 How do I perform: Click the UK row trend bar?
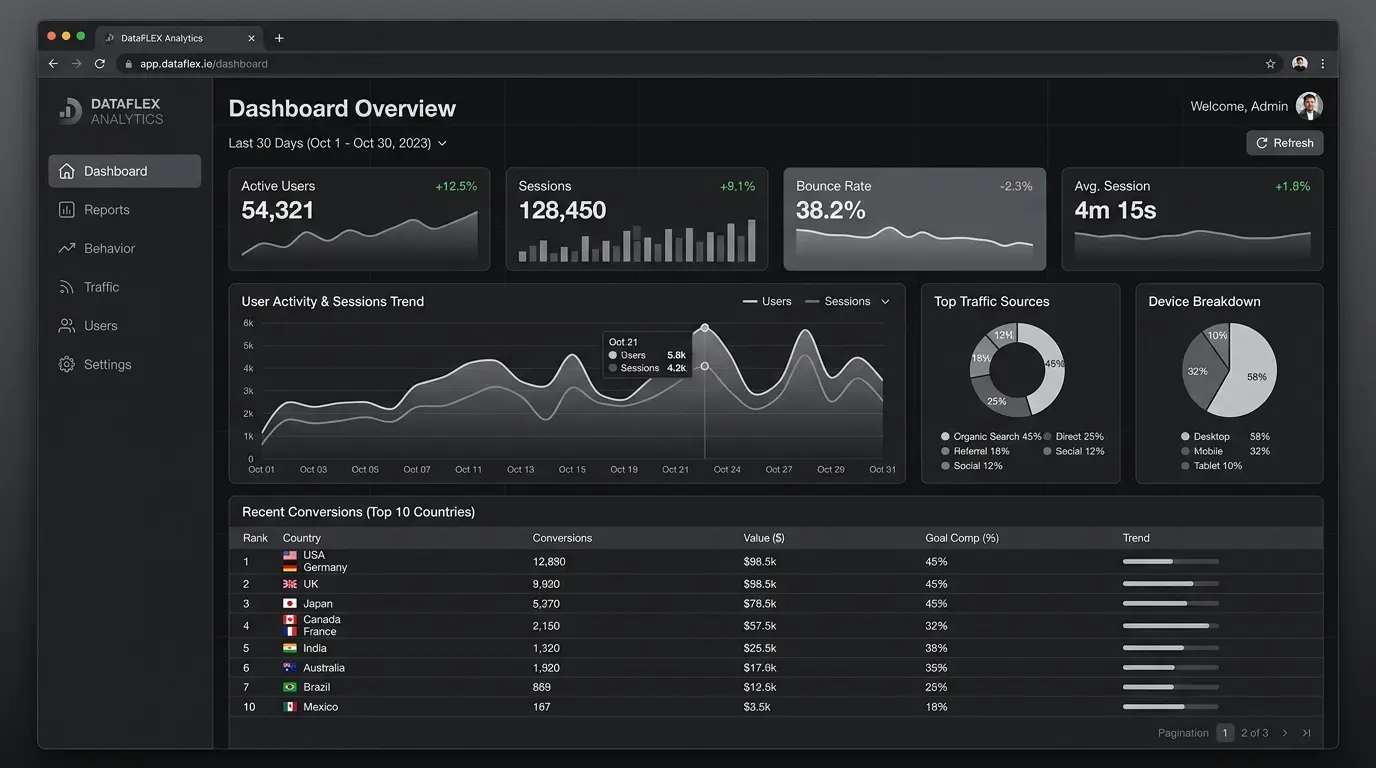(1171, 583)
